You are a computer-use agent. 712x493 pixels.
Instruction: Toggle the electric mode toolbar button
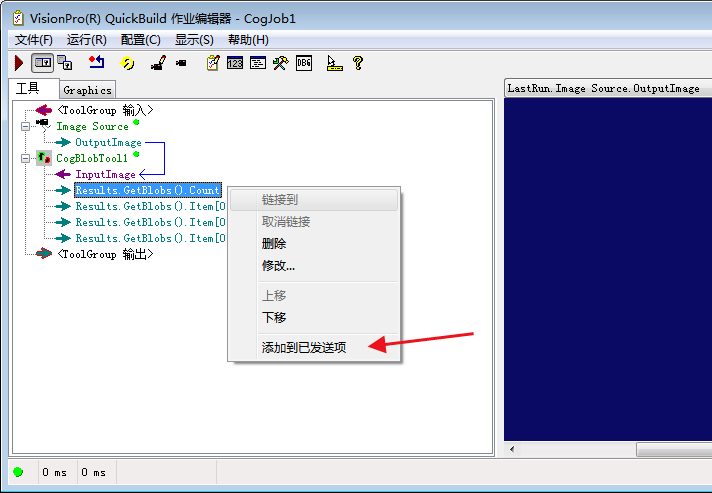[43, 63]
